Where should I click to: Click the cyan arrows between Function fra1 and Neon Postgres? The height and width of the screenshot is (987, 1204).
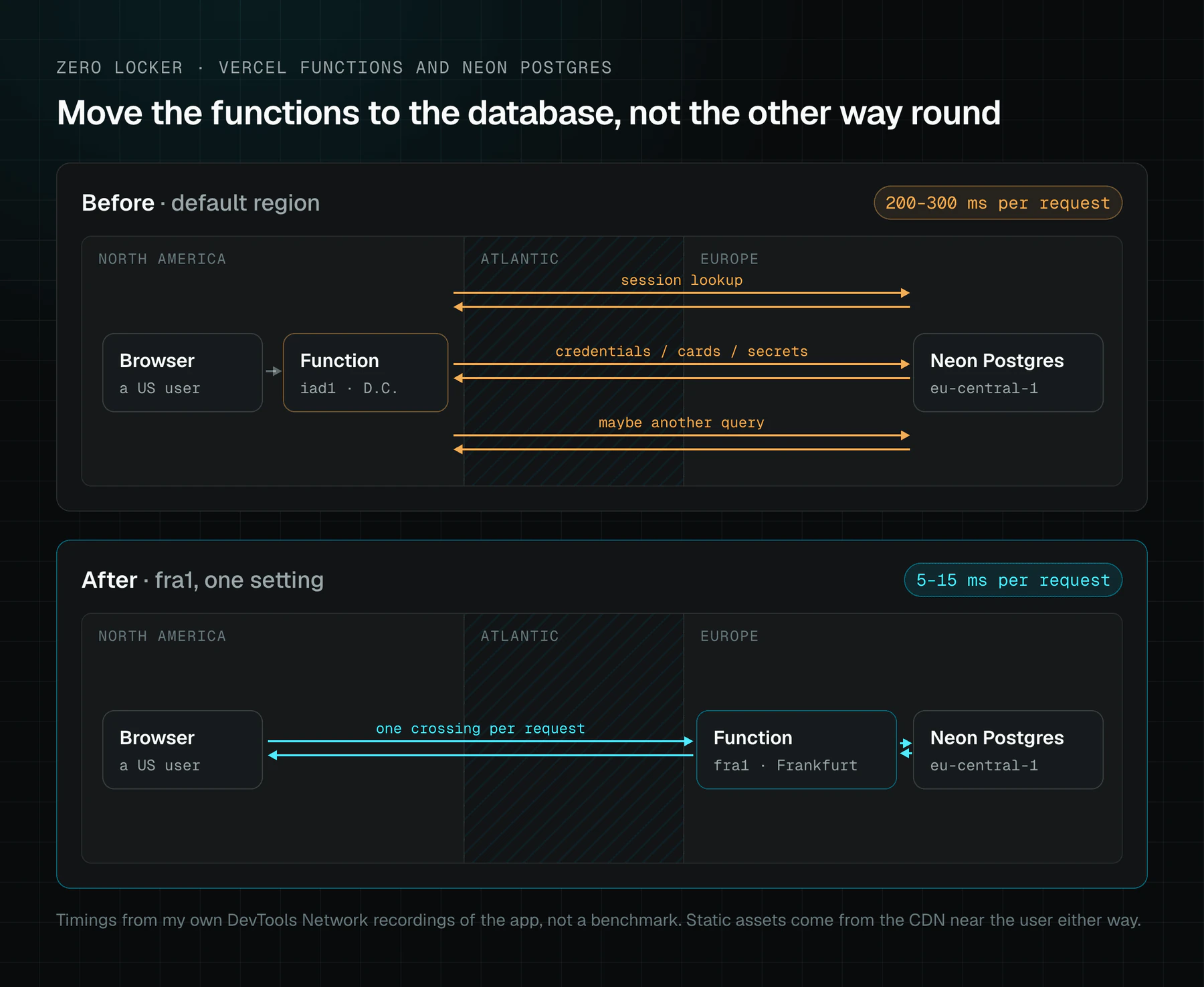click(906, 748)
